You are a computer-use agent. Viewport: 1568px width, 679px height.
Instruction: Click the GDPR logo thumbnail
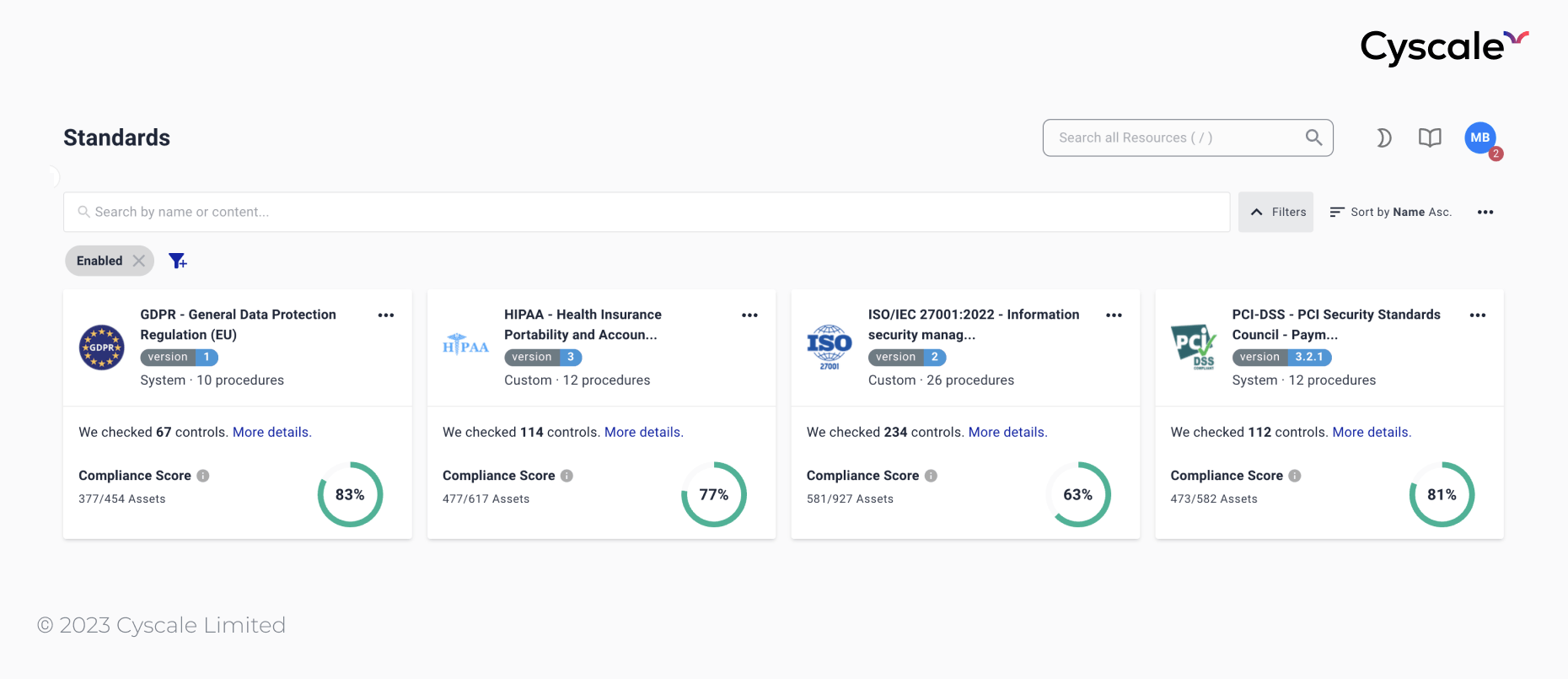pyautogui.click(x=101, y=347)
